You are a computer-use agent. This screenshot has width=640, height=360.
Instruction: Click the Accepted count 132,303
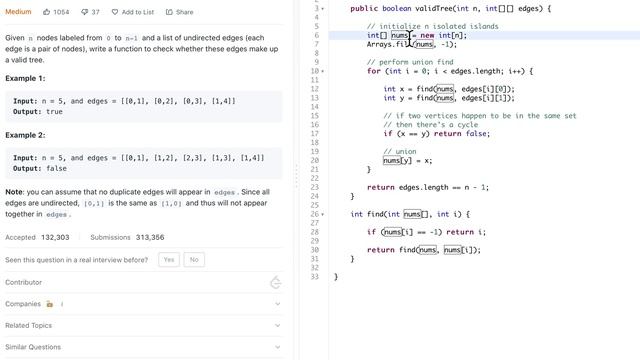click(55, 237)
